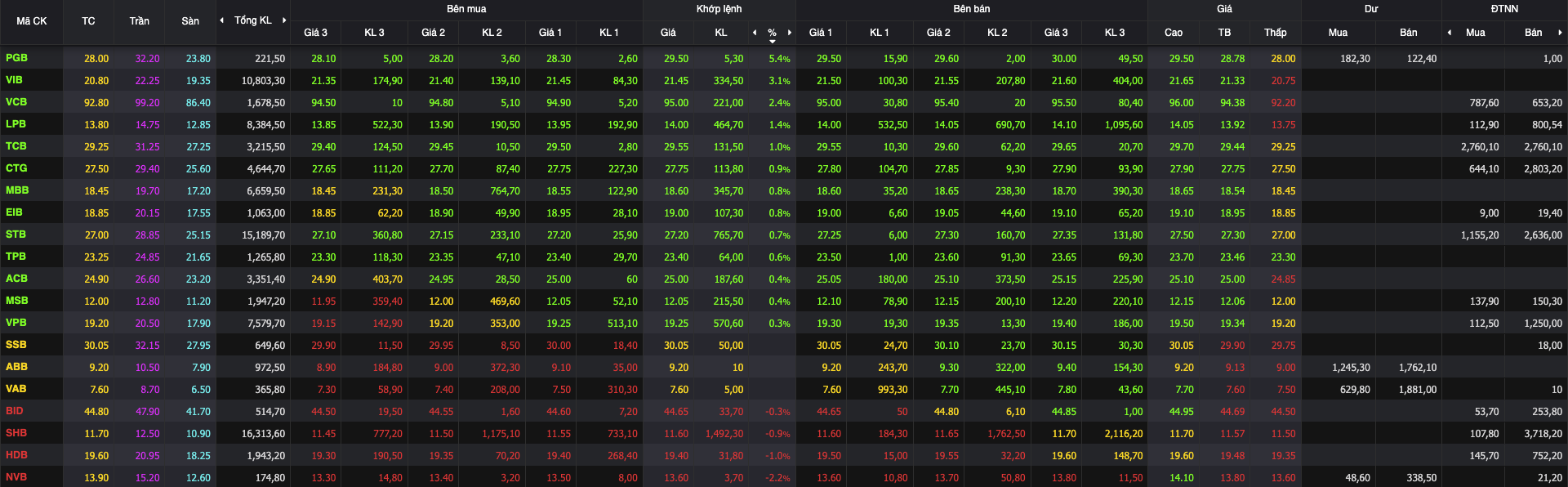Open the LPB stock symbol
Image resolution: width=1568 pixels, height=487 pixels.
pos(16,124)
